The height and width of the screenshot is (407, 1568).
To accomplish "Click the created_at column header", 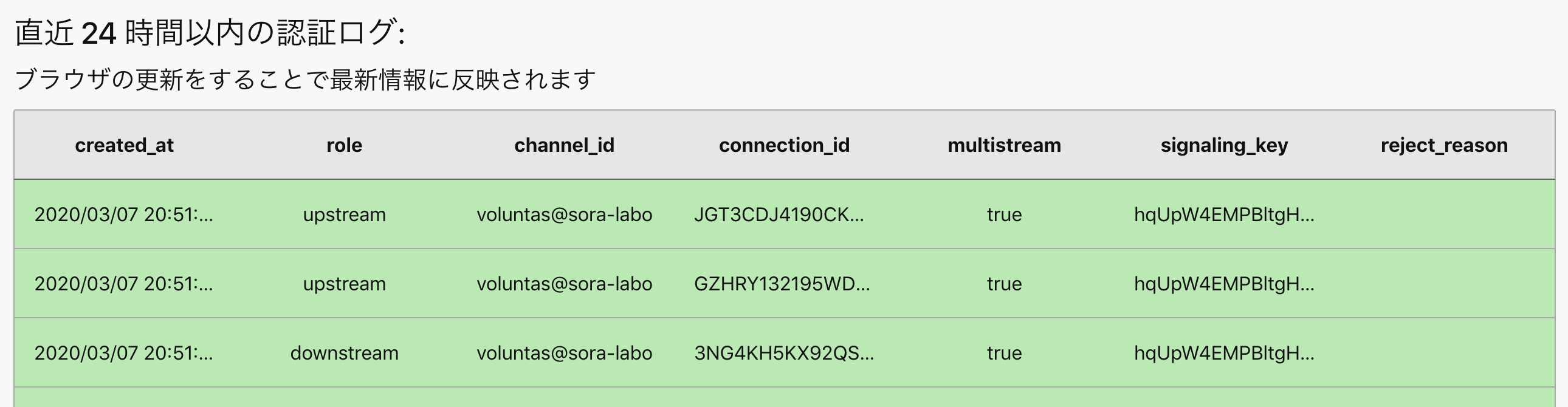I will (x=124, y=145).
